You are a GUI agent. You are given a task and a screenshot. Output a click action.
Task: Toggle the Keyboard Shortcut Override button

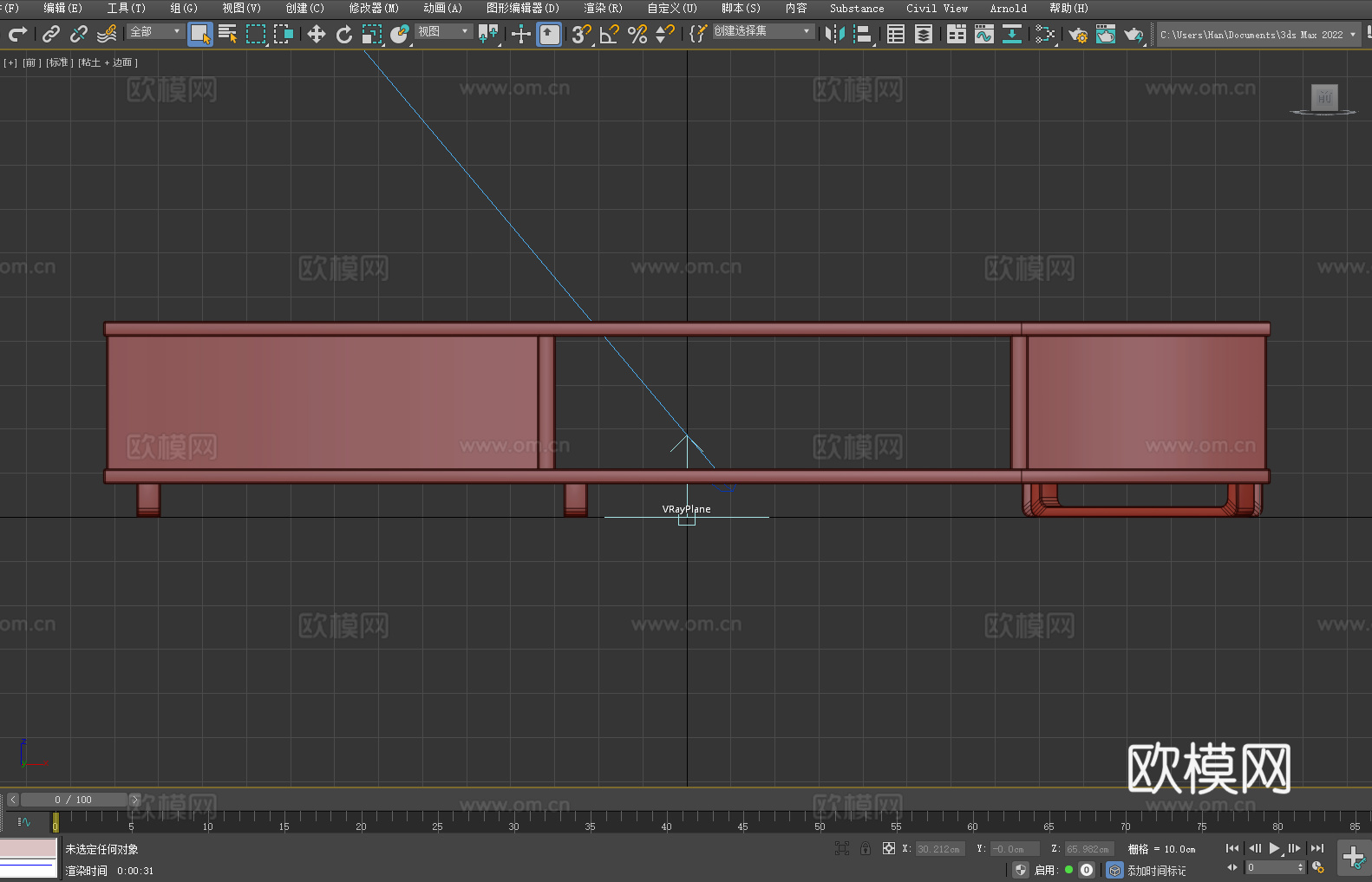pos(549,34)
